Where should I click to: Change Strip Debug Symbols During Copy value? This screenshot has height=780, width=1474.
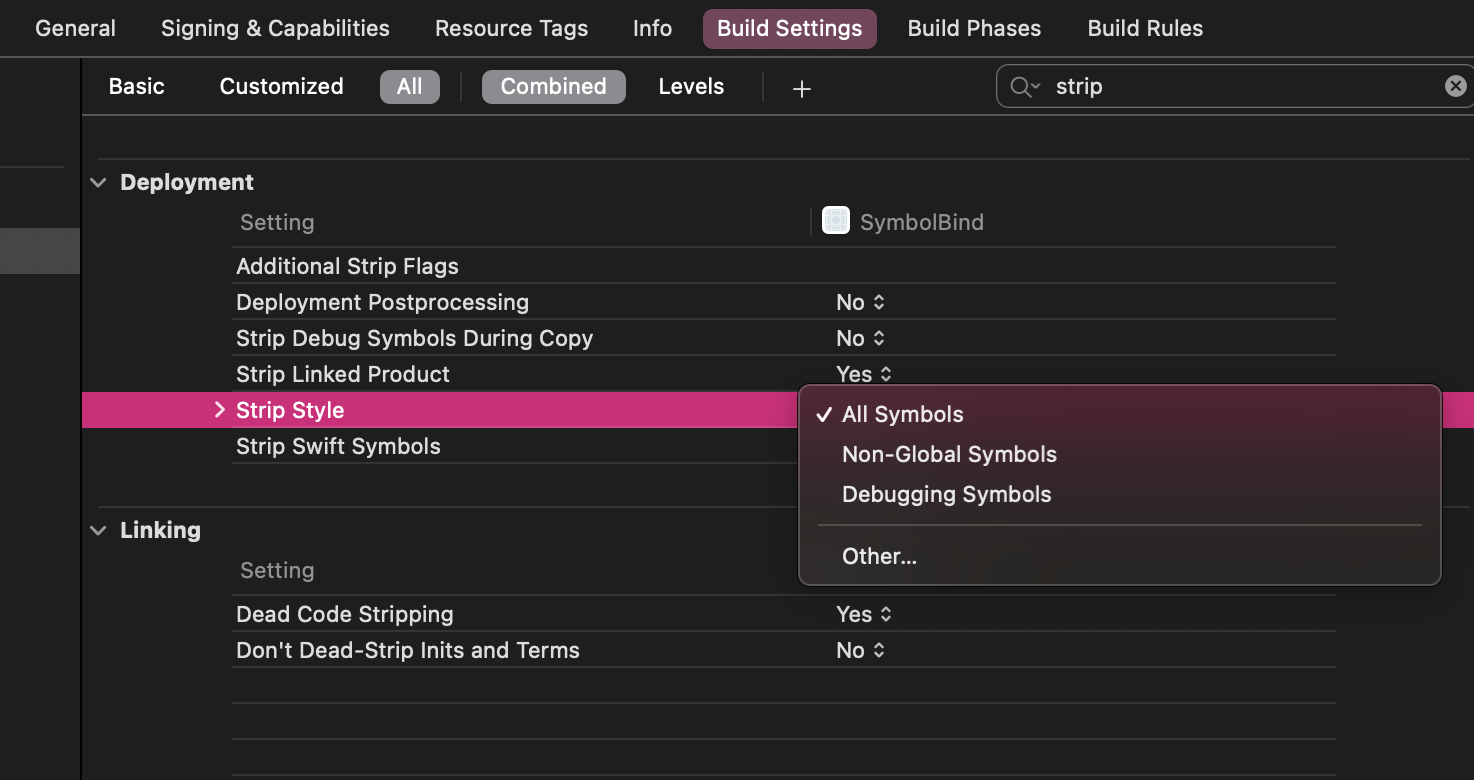pyautogui.click(x=861, y=338)
